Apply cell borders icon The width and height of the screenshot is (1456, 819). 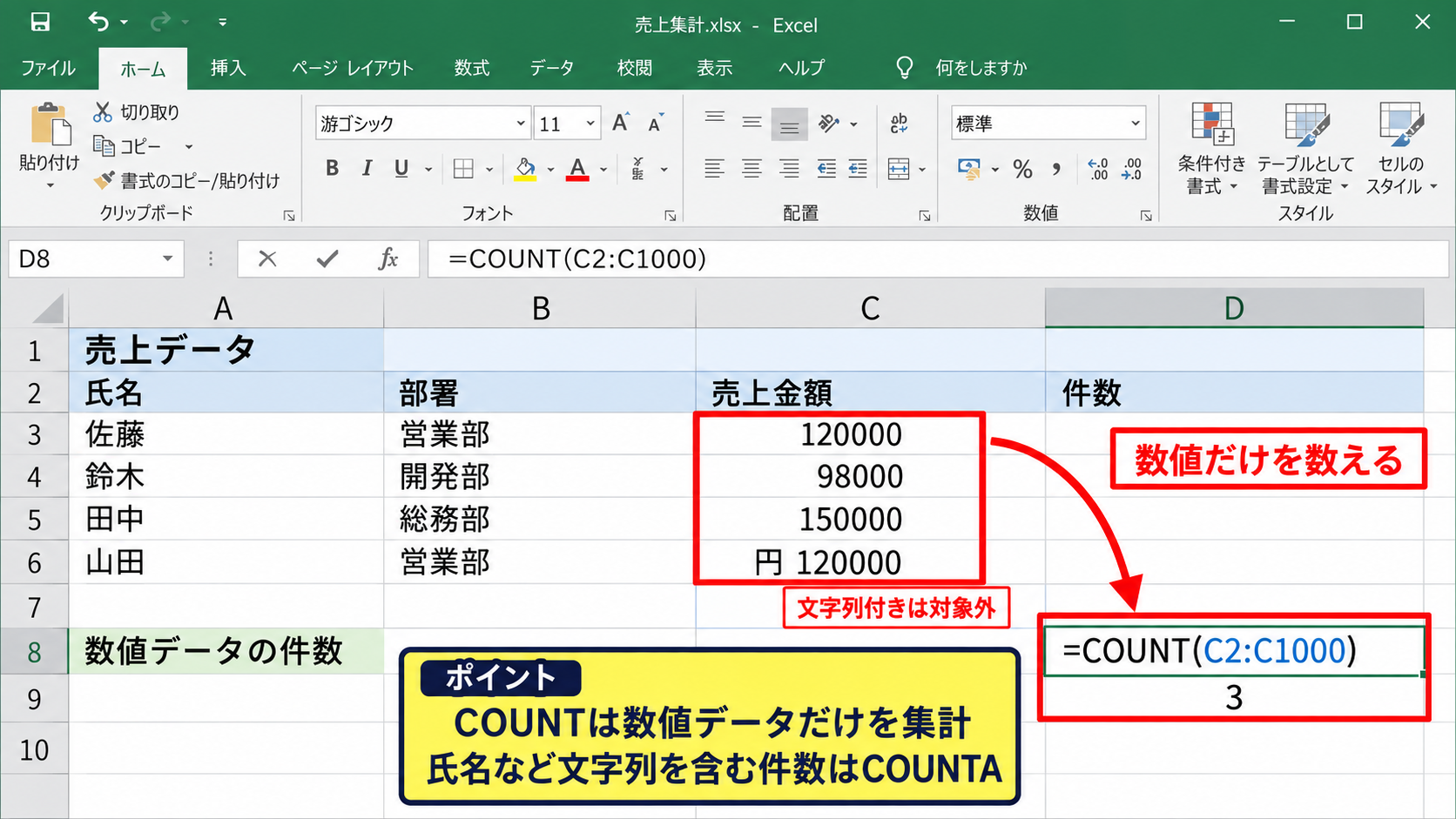click(x=463, y=169)
